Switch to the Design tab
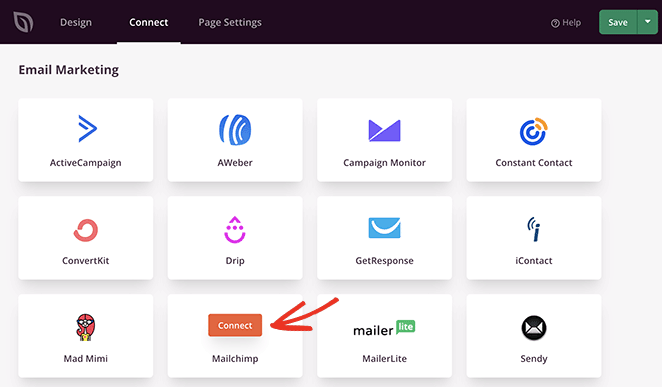This screenshot has width=662, height=387. point(76,22)
